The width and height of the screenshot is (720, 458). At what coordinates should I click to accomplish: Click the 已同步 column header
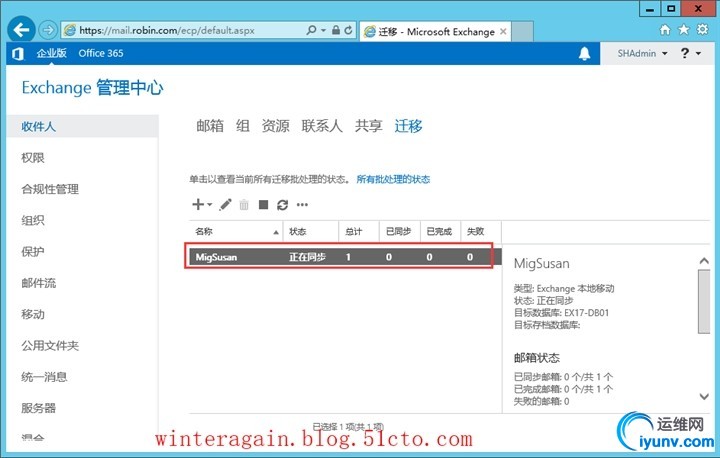399,232
